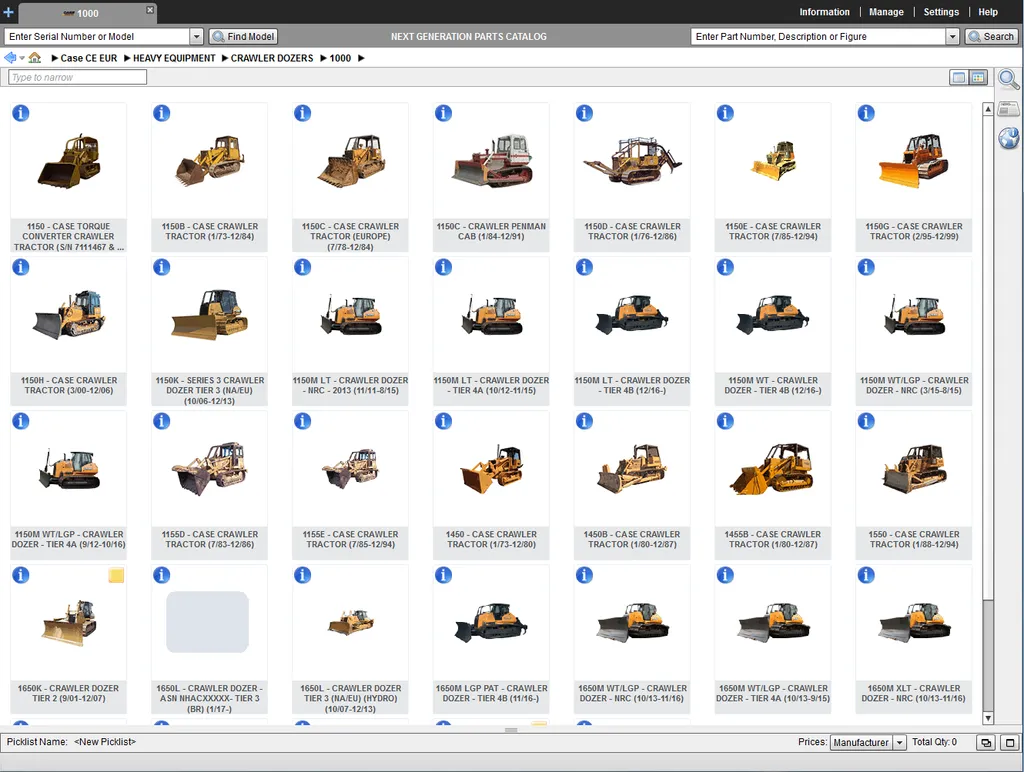Click the info icon on the 1150C Penman Cab card

443,113
